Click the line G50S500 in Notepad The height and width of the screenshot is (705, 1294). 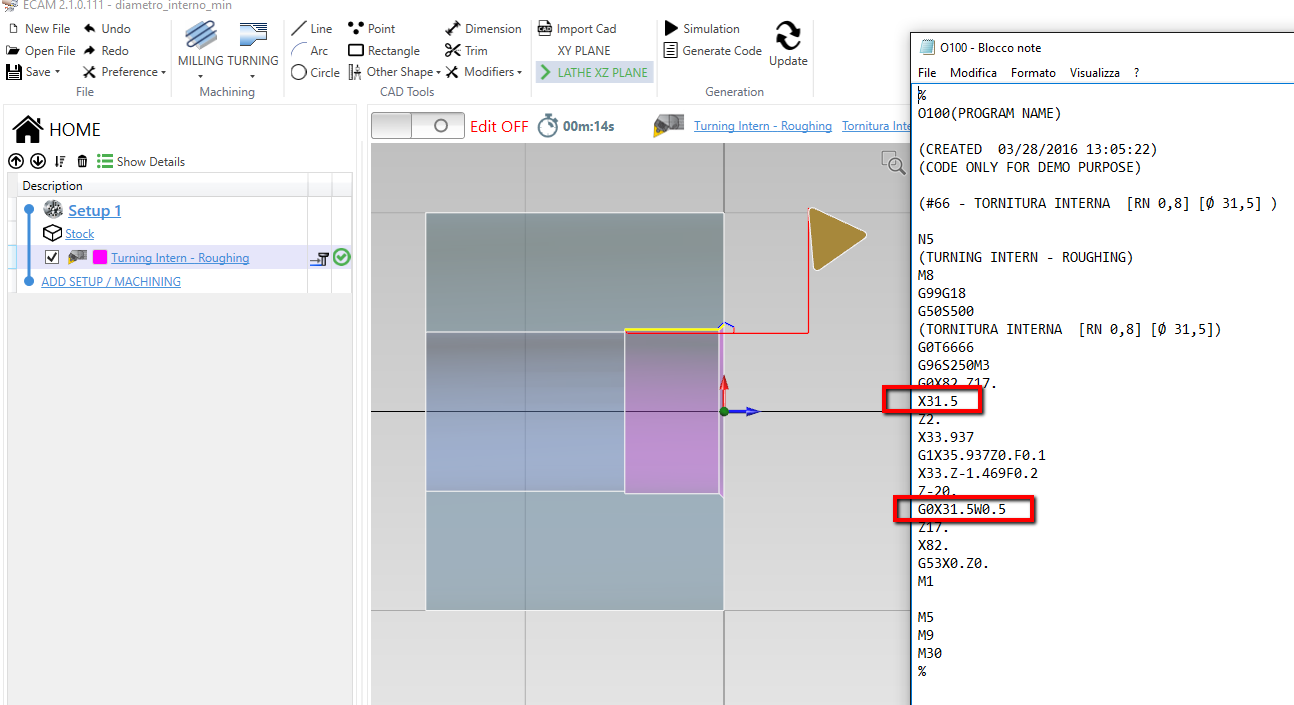pyautogui.click(x=946, y=311)
